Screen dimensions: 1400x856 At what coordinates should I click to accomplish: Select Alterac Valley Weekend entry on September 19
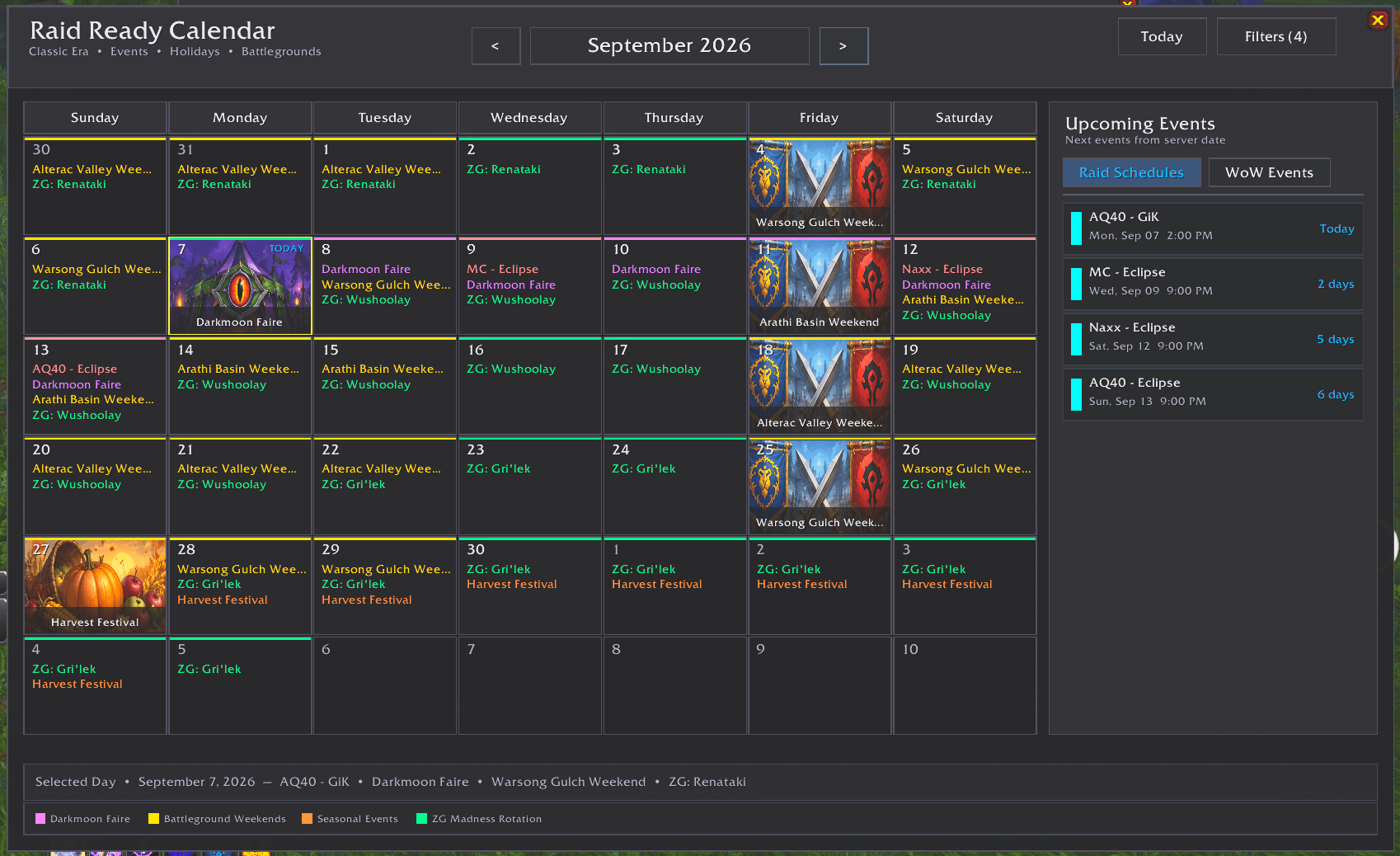[961, 369]
